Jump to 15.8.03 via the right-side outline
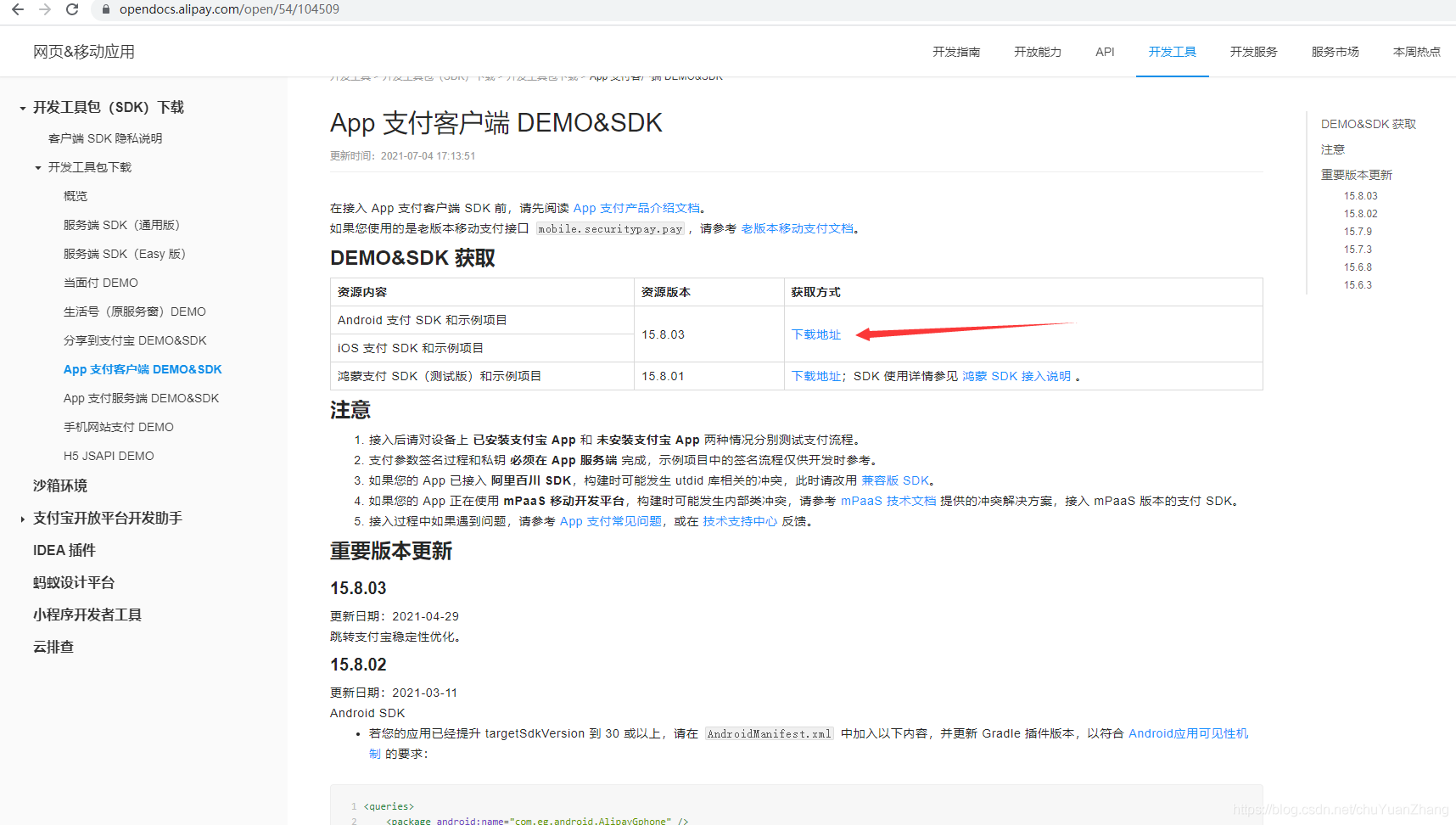 coord(1363,195)
